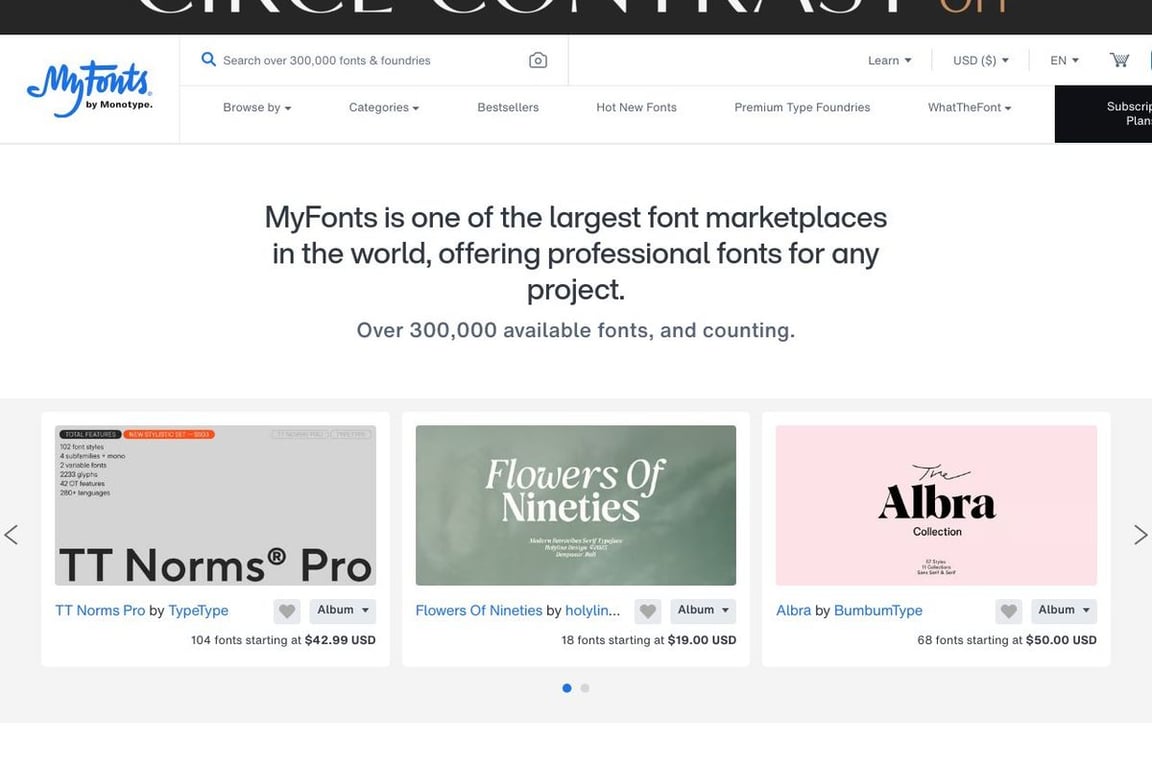Open Hot New Fonts page
Image resolution: width=1152 pixels, height=768 pixels.
pos(636,107)
